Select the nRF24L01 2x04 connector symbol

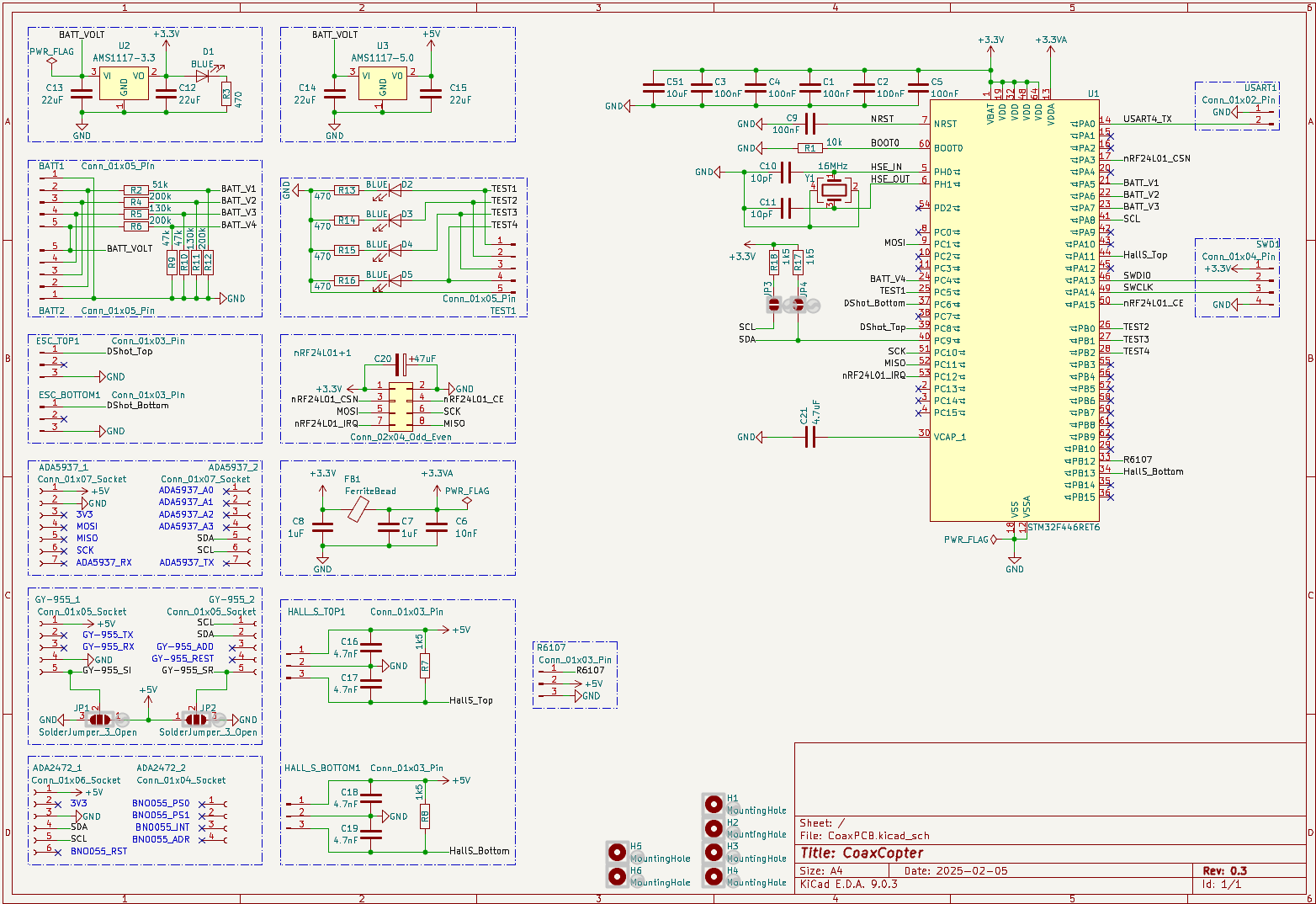pyautogui.click(x=401, y=404)
